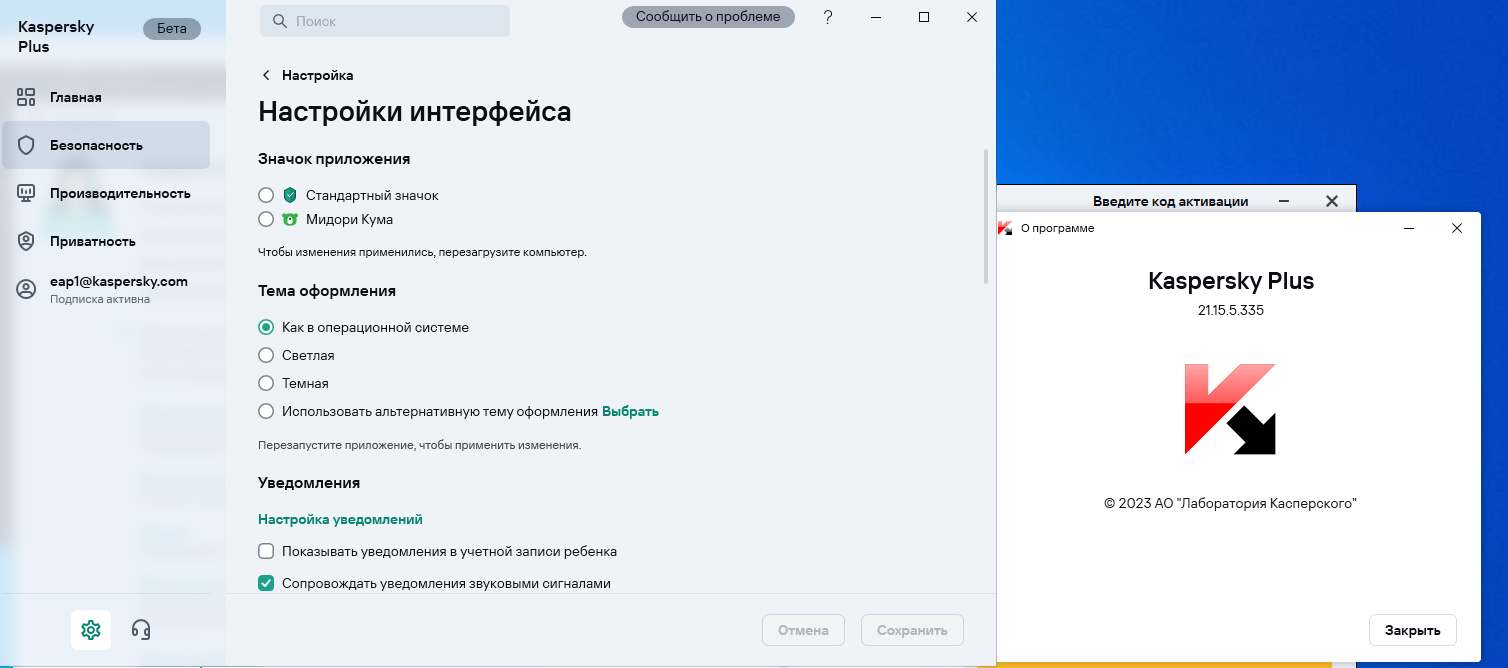Select the Стандартный значок radio button
This screenshot has width=1508, height=668.
point(266,195)
